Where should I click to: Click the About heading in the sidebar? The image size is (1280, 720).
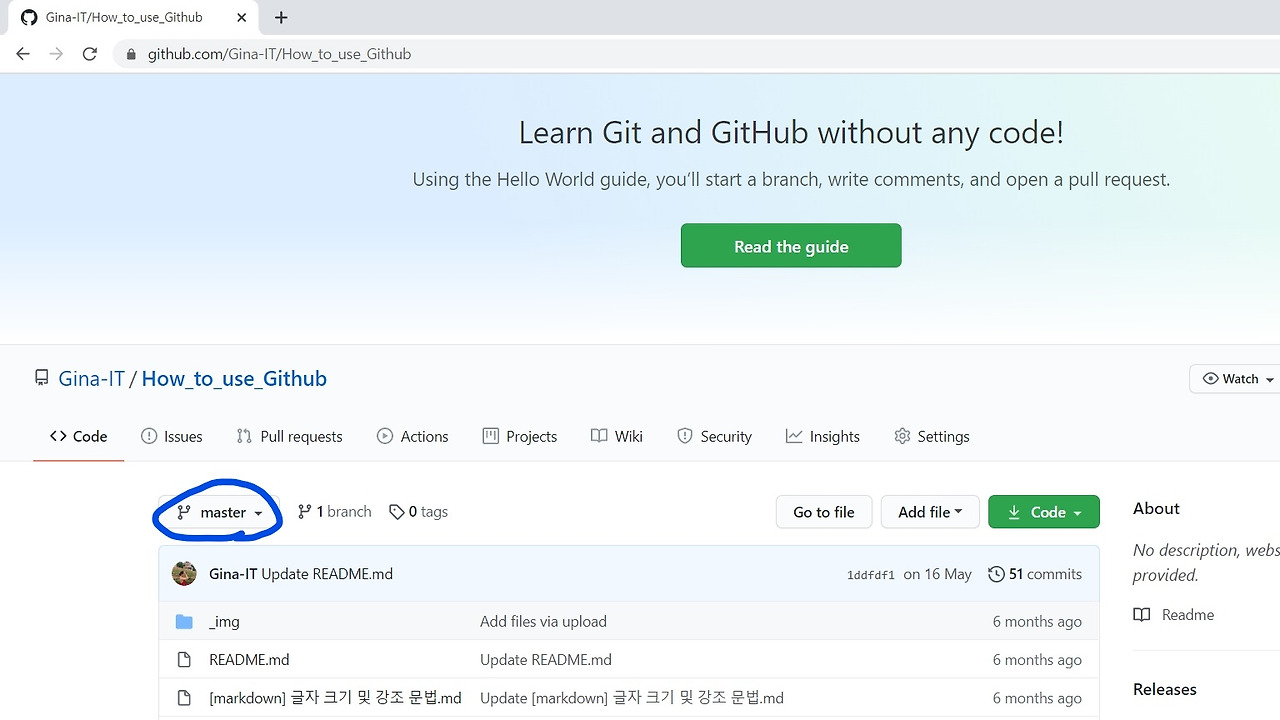tap(1156, 508)
